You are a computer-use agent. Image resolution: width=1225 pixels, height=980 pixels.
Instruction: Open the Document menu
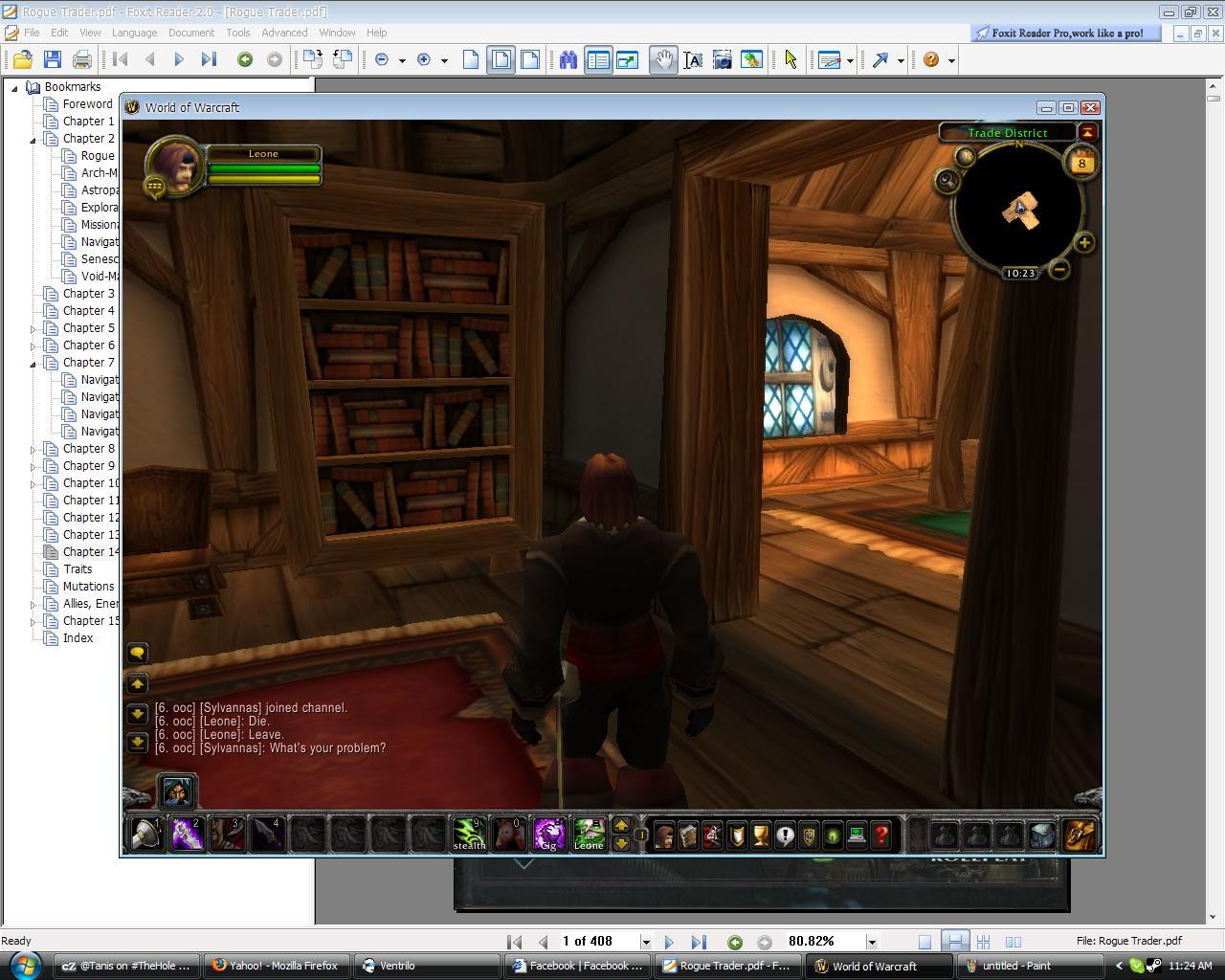coord(191,33)
